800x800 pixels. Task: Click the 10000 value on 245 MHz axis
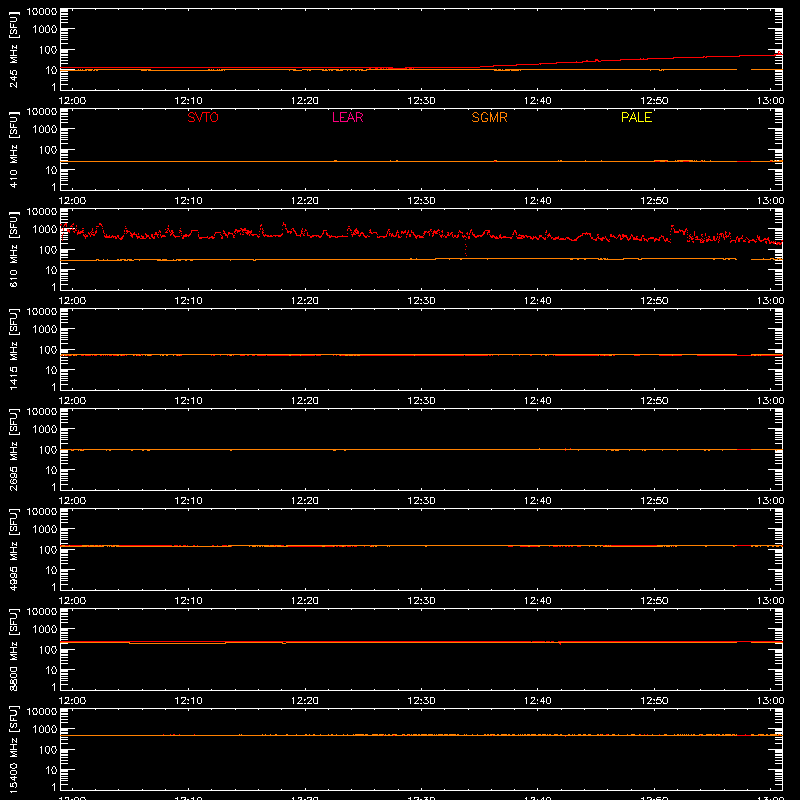pos(42,12)
